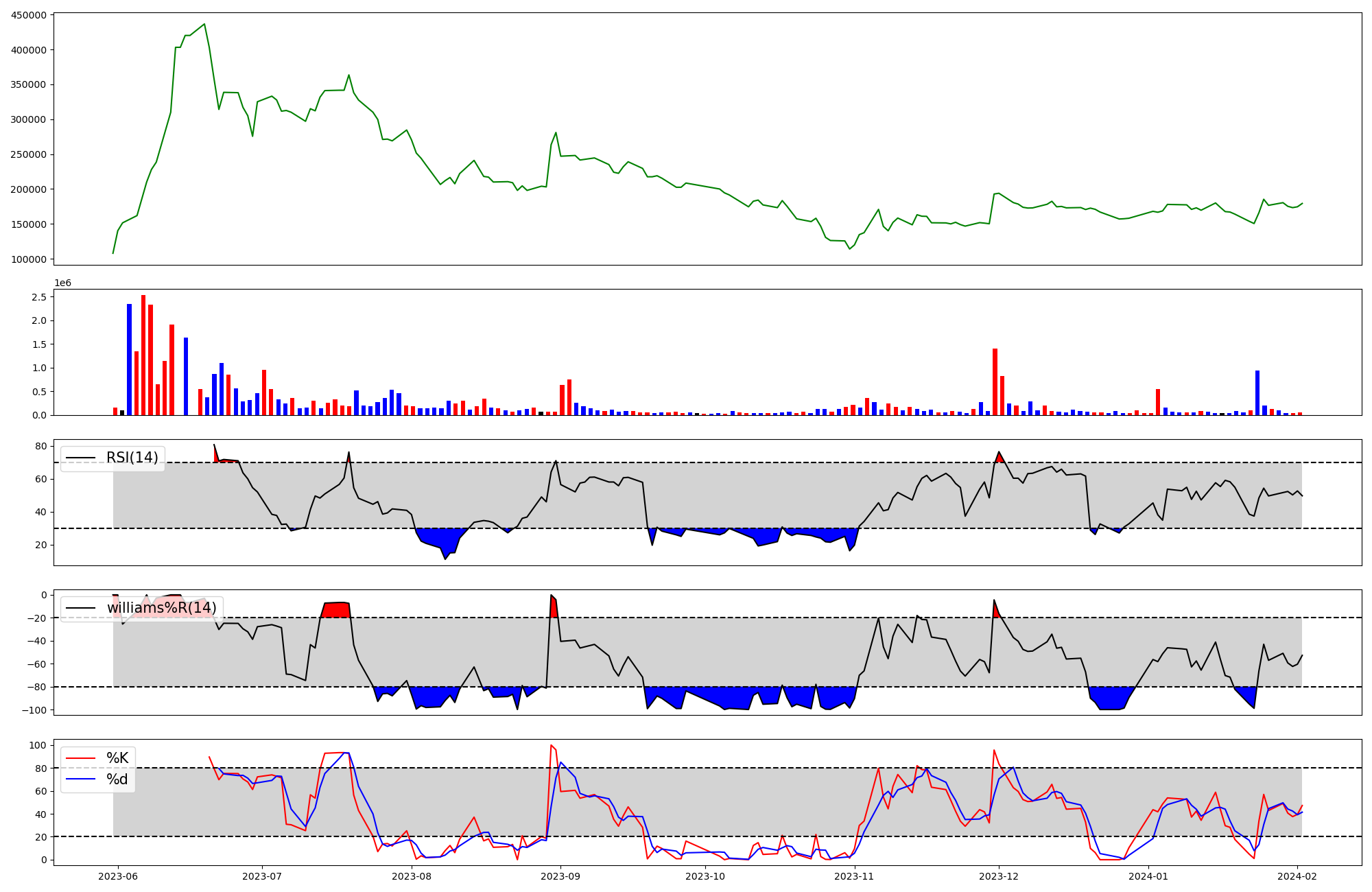Click the 450000 price axis tick label

[29, 15]
